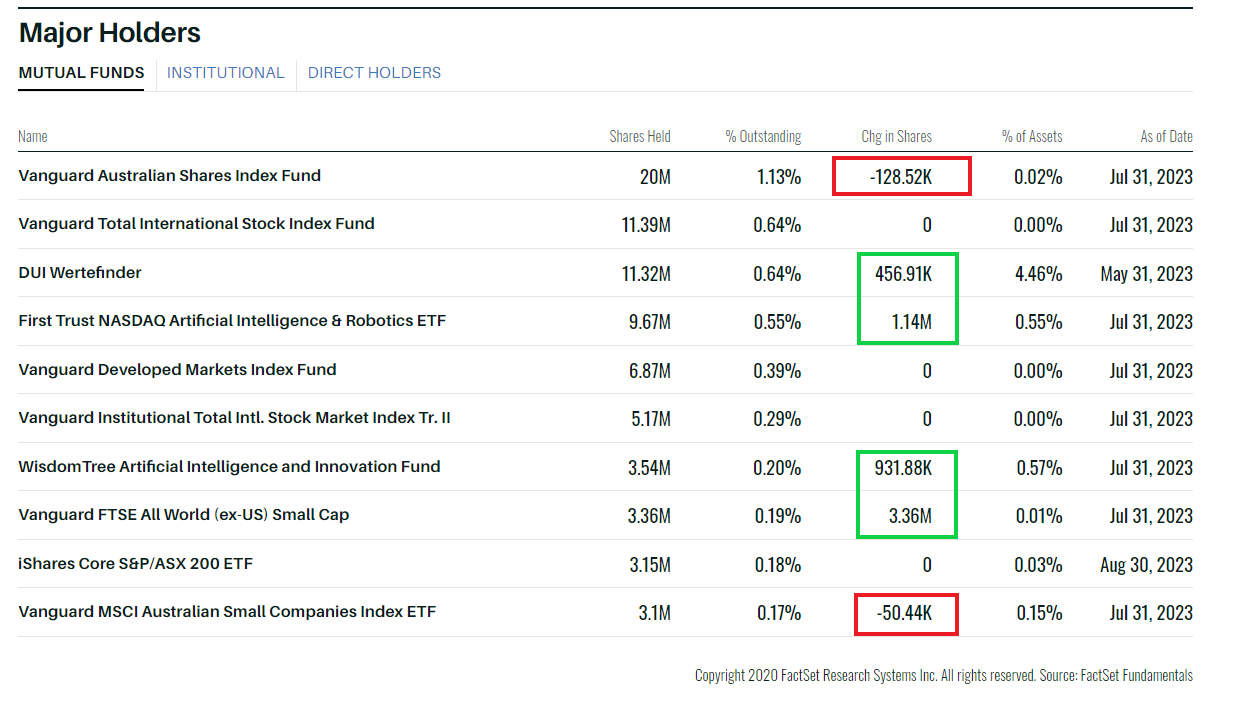
Task: Select the DUI Wertefinder fund name
Action: pos(80,273)
